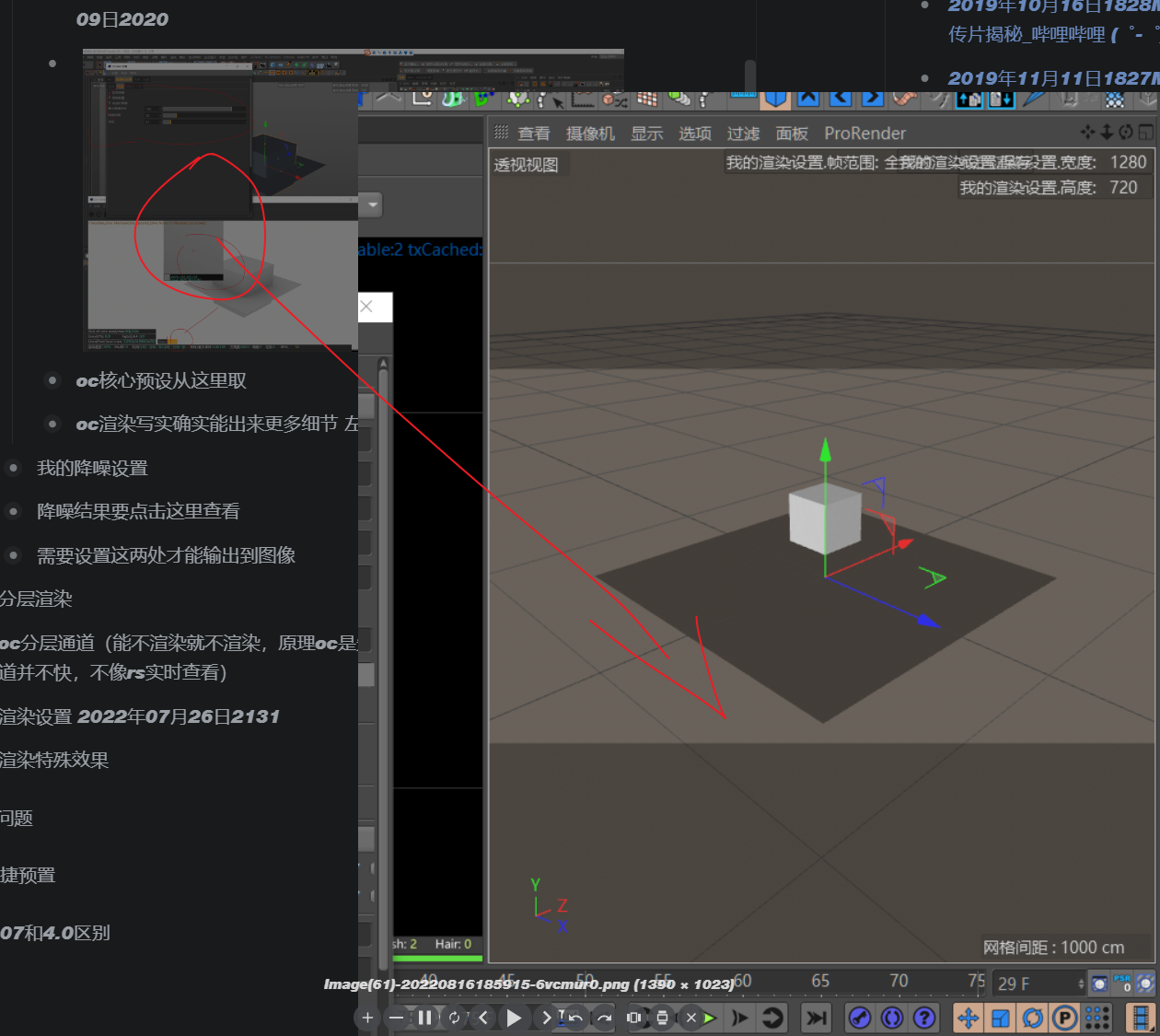Image resolution: width=1160 pixels, height=1036 pixels.
Task: Click the viewport pan cross-arrows icon
Action: (x=1088, y=133)
